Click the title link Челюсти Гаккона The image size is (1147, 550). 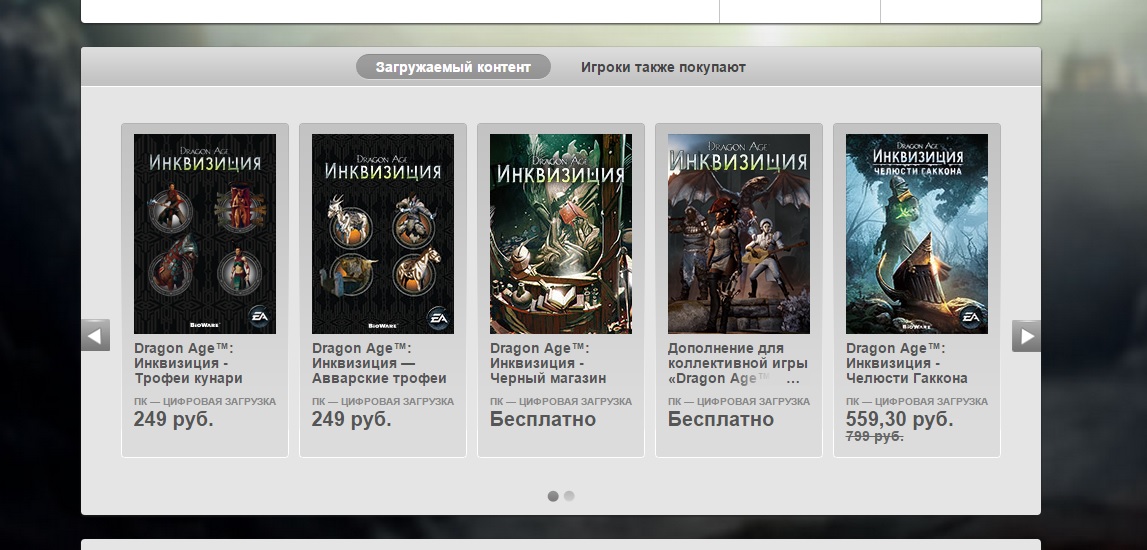[906, 363]
